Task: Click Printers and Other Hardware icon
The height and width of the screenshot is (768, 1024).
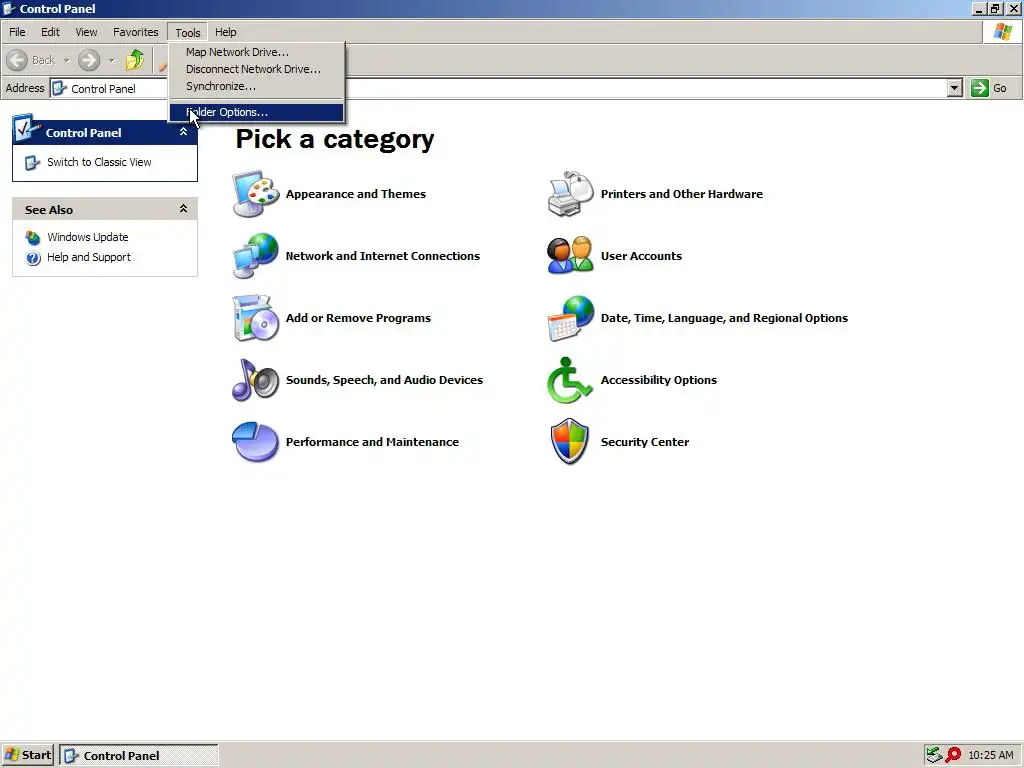Action: [571, 194]
